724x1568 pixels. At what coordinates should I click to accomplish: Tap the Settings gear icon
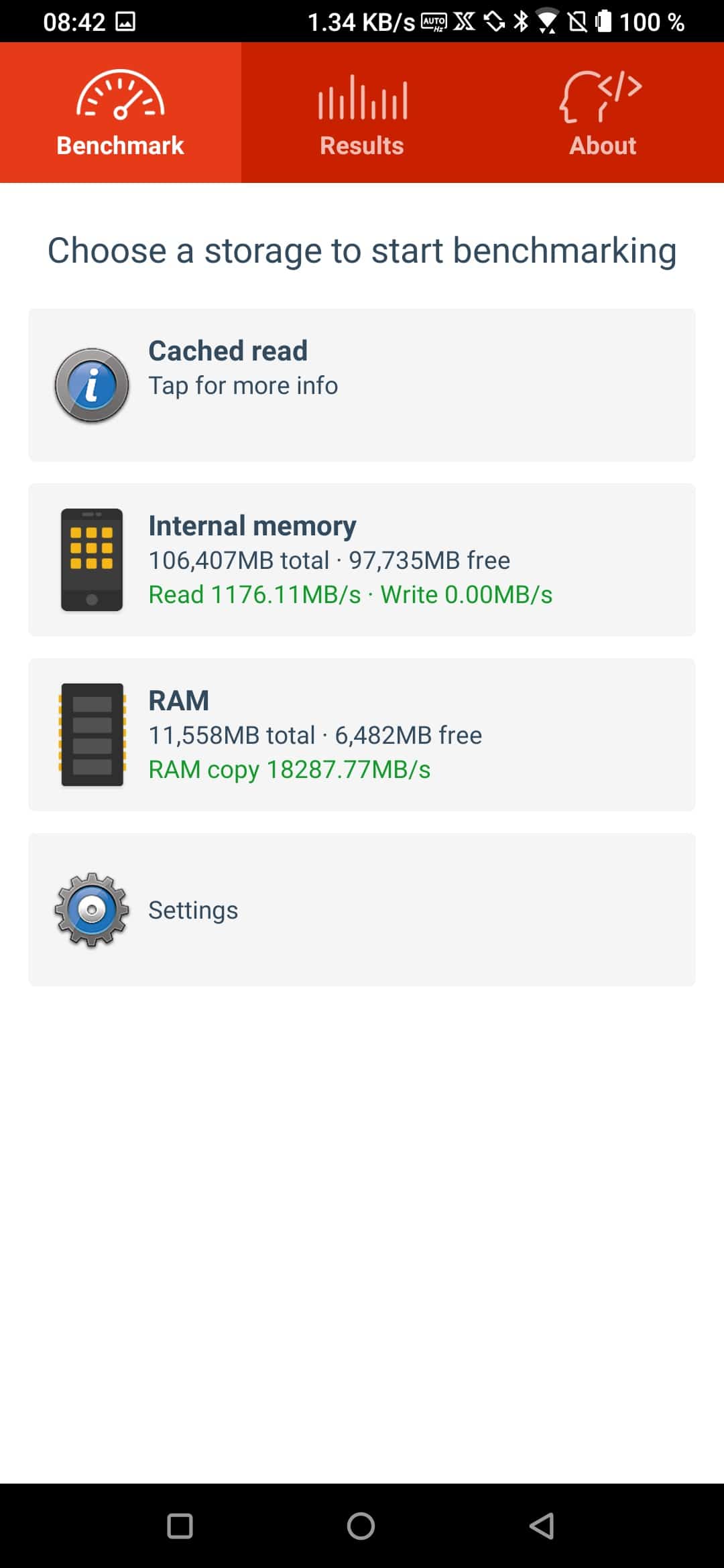tap(92, 909)
